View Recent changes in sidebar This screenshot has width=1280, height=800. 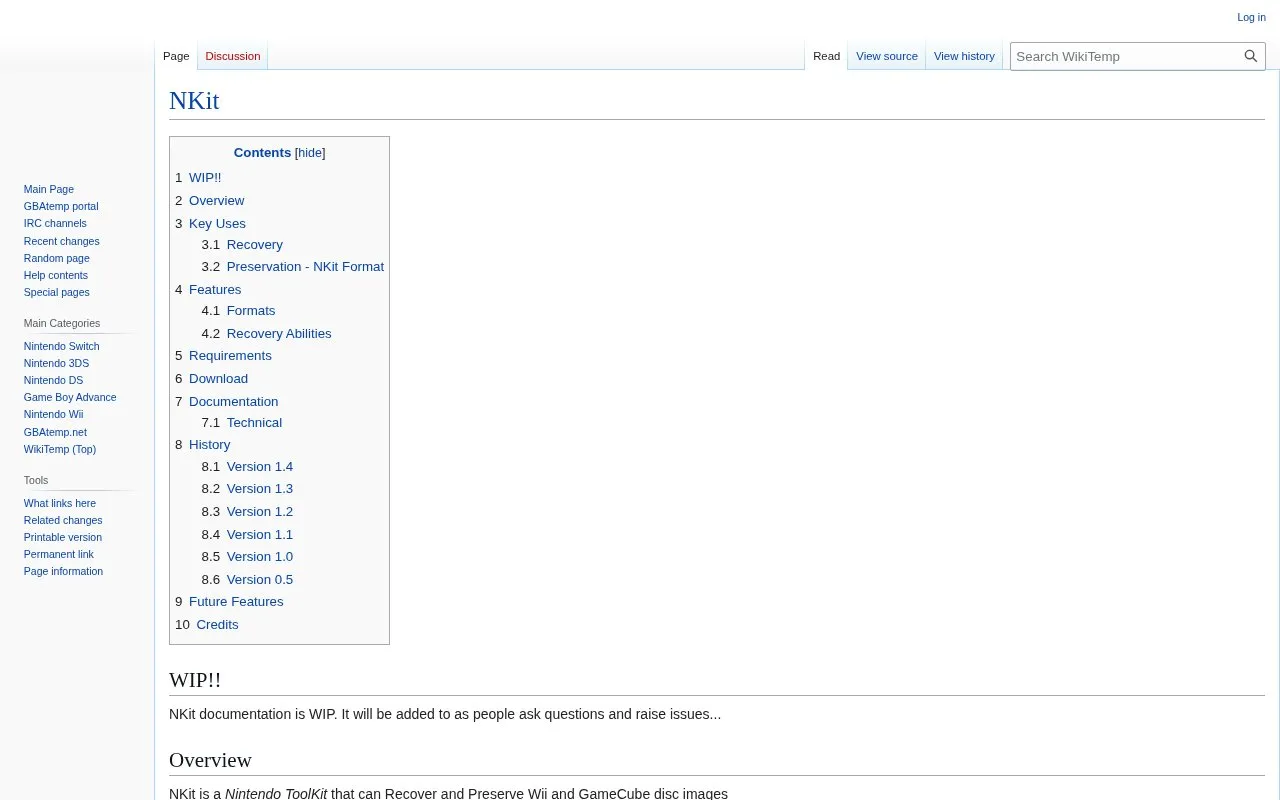tap(62, 241)
